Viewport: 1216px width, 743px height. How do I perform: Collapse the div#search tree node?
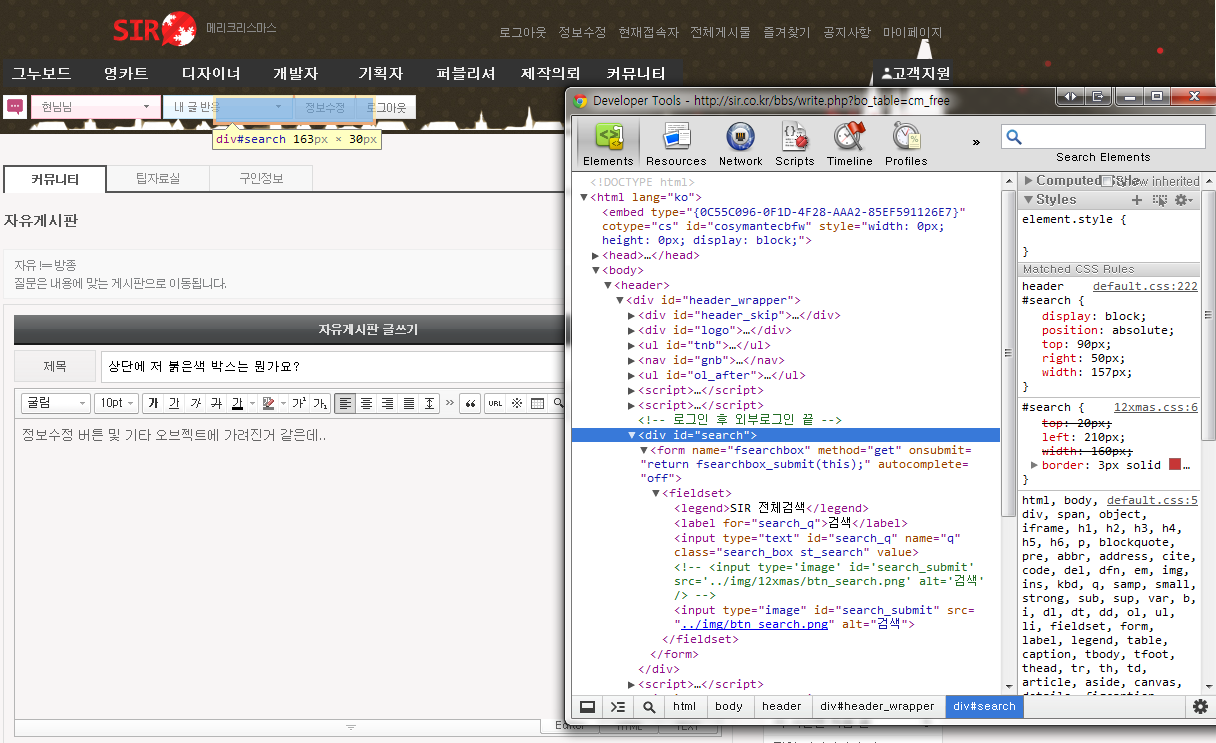point(632,436)
